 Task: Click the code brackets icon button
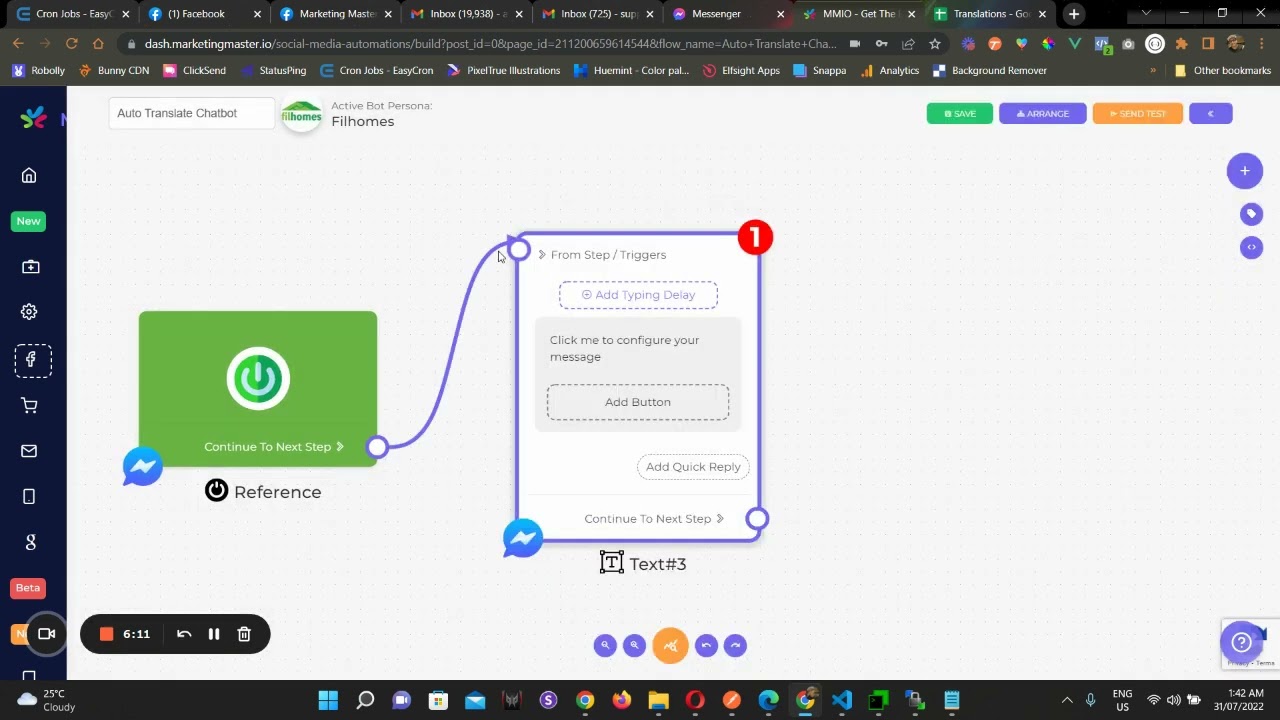click(1251, 247)
